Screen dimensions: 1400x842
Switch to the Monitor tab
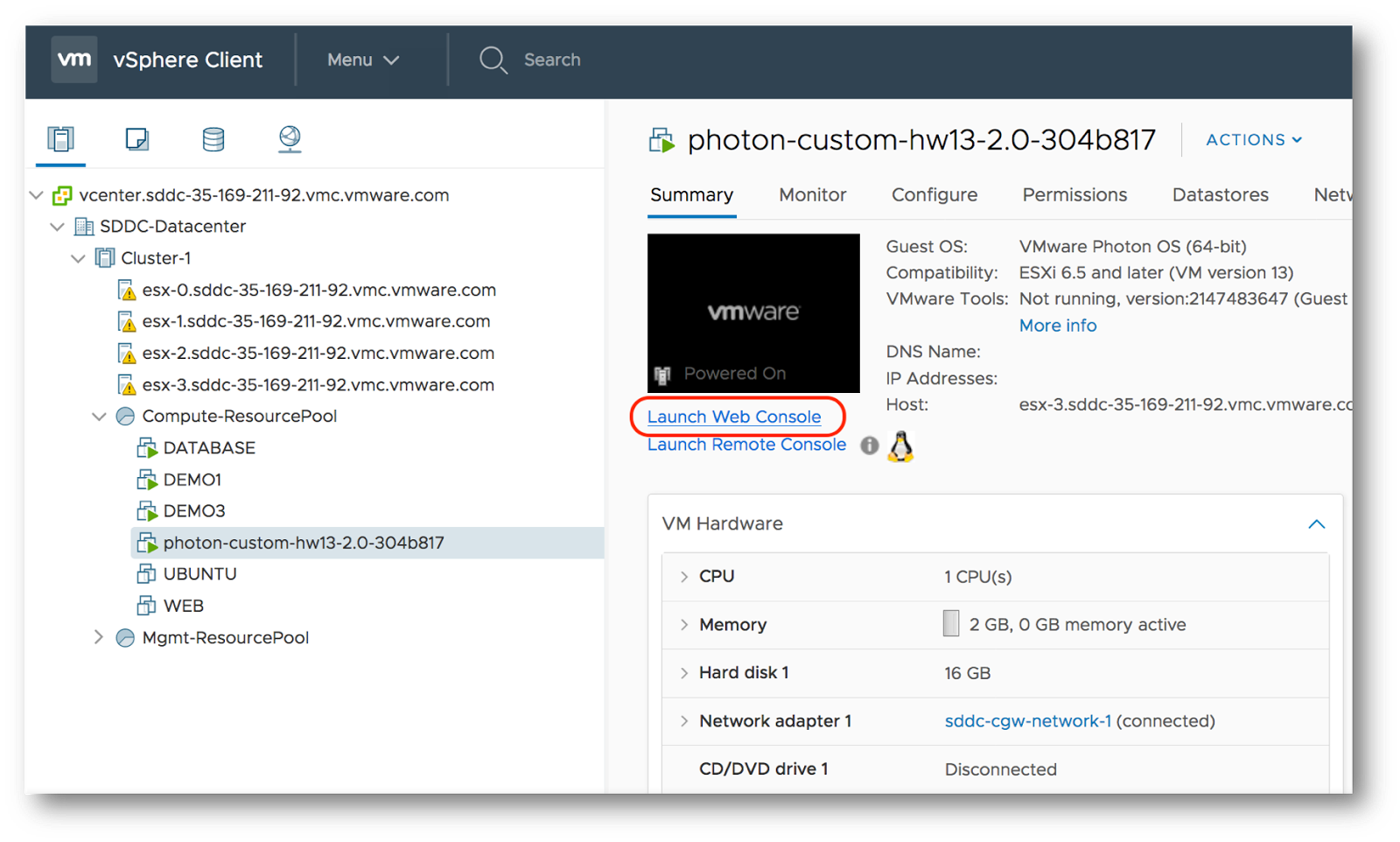[812, 194]
